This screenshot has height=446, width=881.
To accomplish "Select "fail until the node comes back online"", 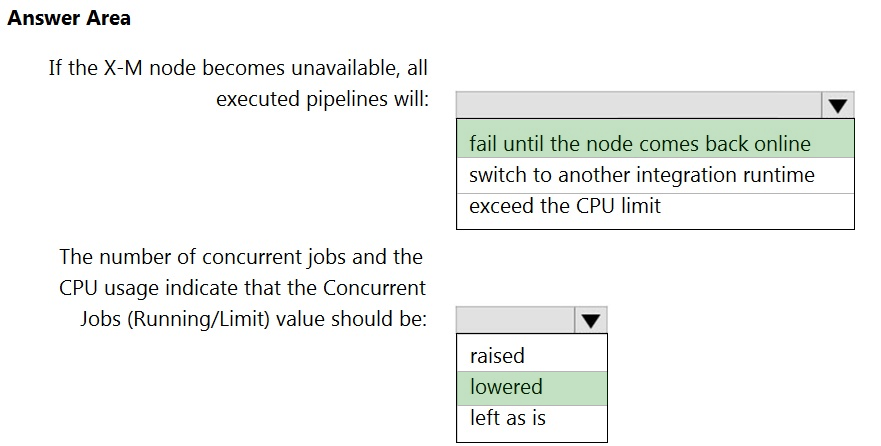I will 640,143.
